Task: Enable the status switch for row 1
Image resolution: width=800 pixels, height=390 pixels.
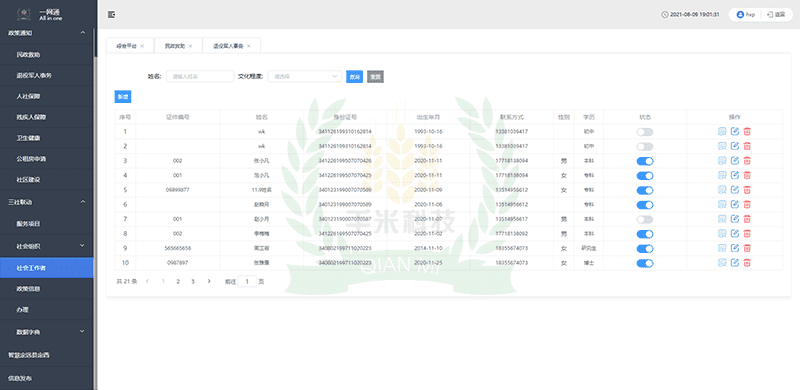Action: pyautogui.click(x=645, y=132)
